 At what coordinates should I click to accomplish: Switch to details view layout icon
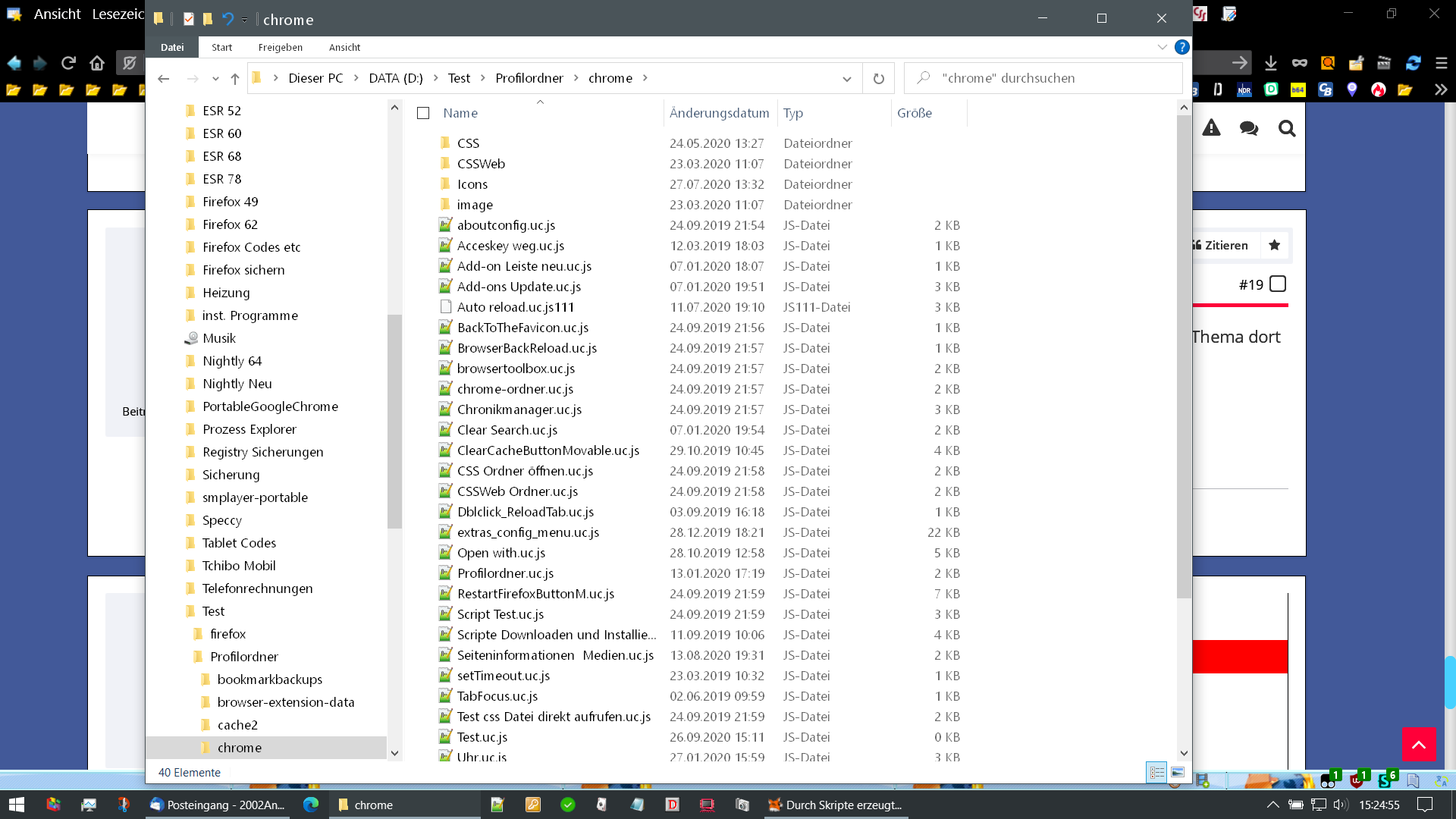[x=1156, y=772]
